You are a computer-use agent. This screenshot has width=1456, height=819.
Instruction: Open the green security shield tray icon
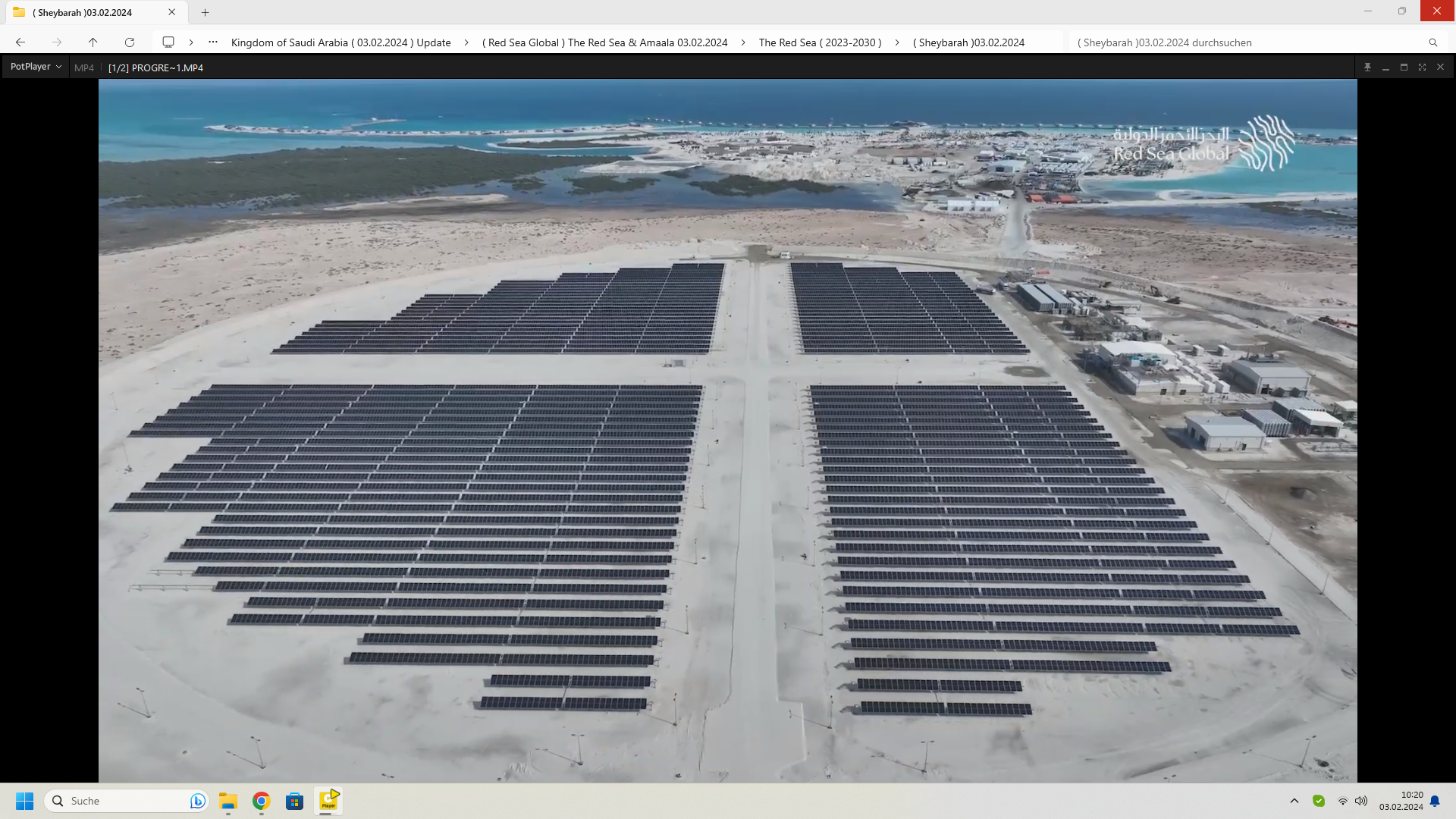pos(1319,801)
